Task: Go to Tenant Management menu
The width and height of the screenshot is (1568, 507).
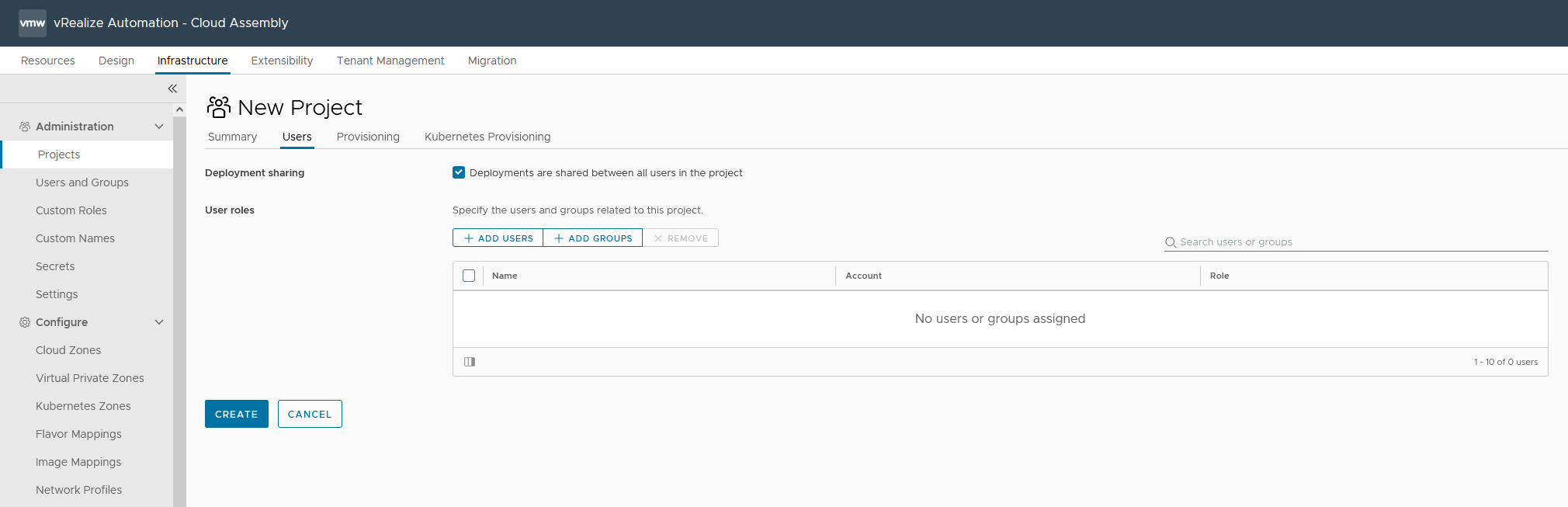Action: 390,61
